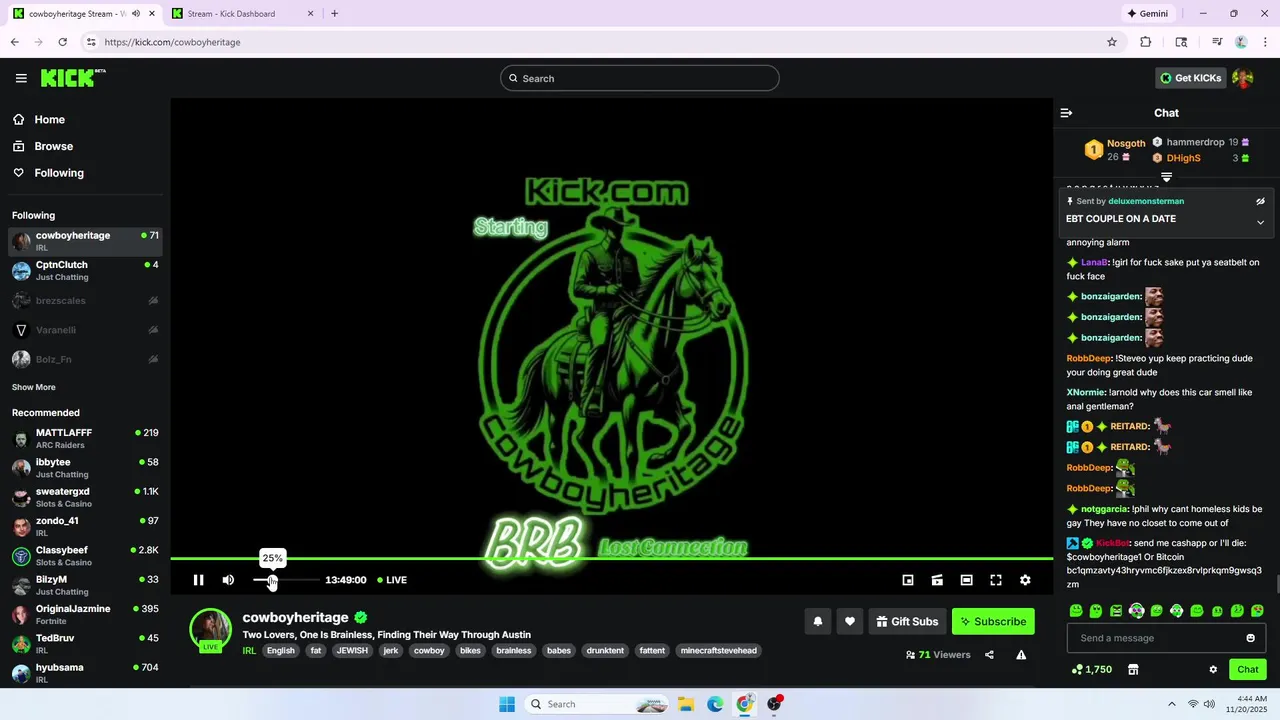
Task: Toggle notification bell for cowboyheritage
Action: (x=817, y=621)
